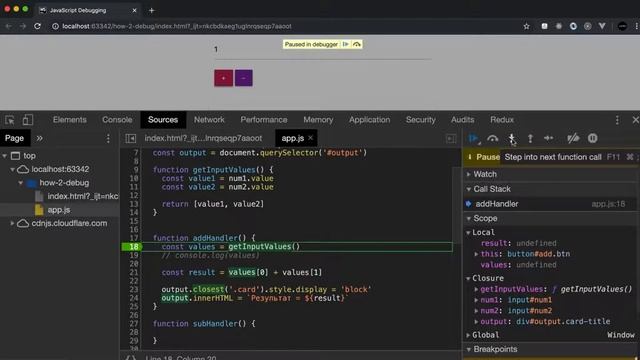The image size is (640, 360).
Task: Click line number 21 gutter to set breakpoint
Action: [134, 272]
